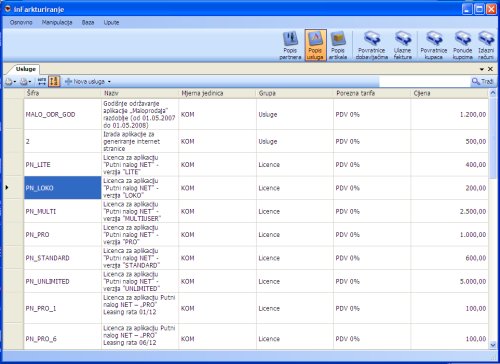
Task: Click price cell 400,00
Action: point(449,165)
